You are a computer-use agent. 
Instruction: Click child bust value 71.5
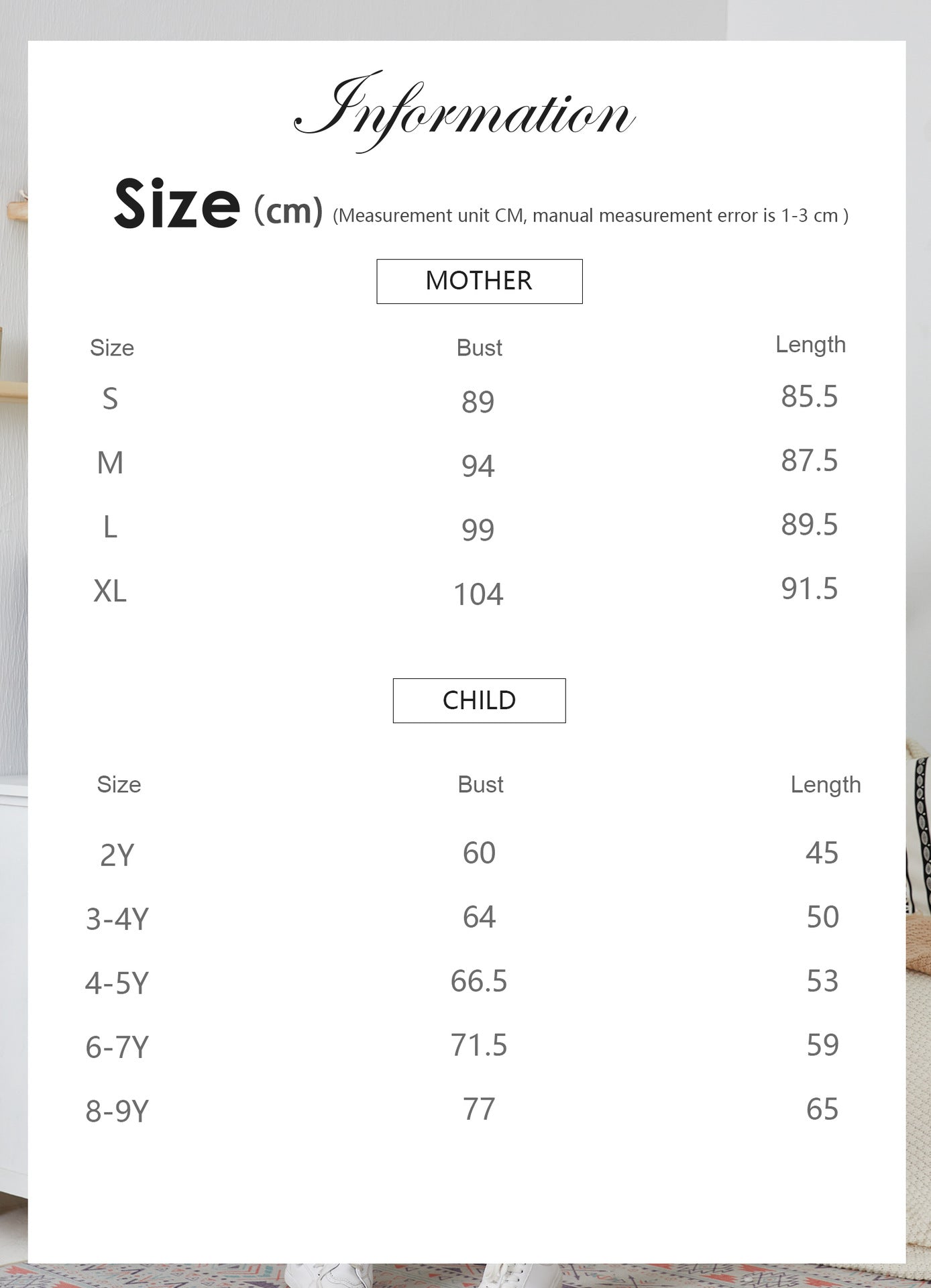[x=479, y=1044]
